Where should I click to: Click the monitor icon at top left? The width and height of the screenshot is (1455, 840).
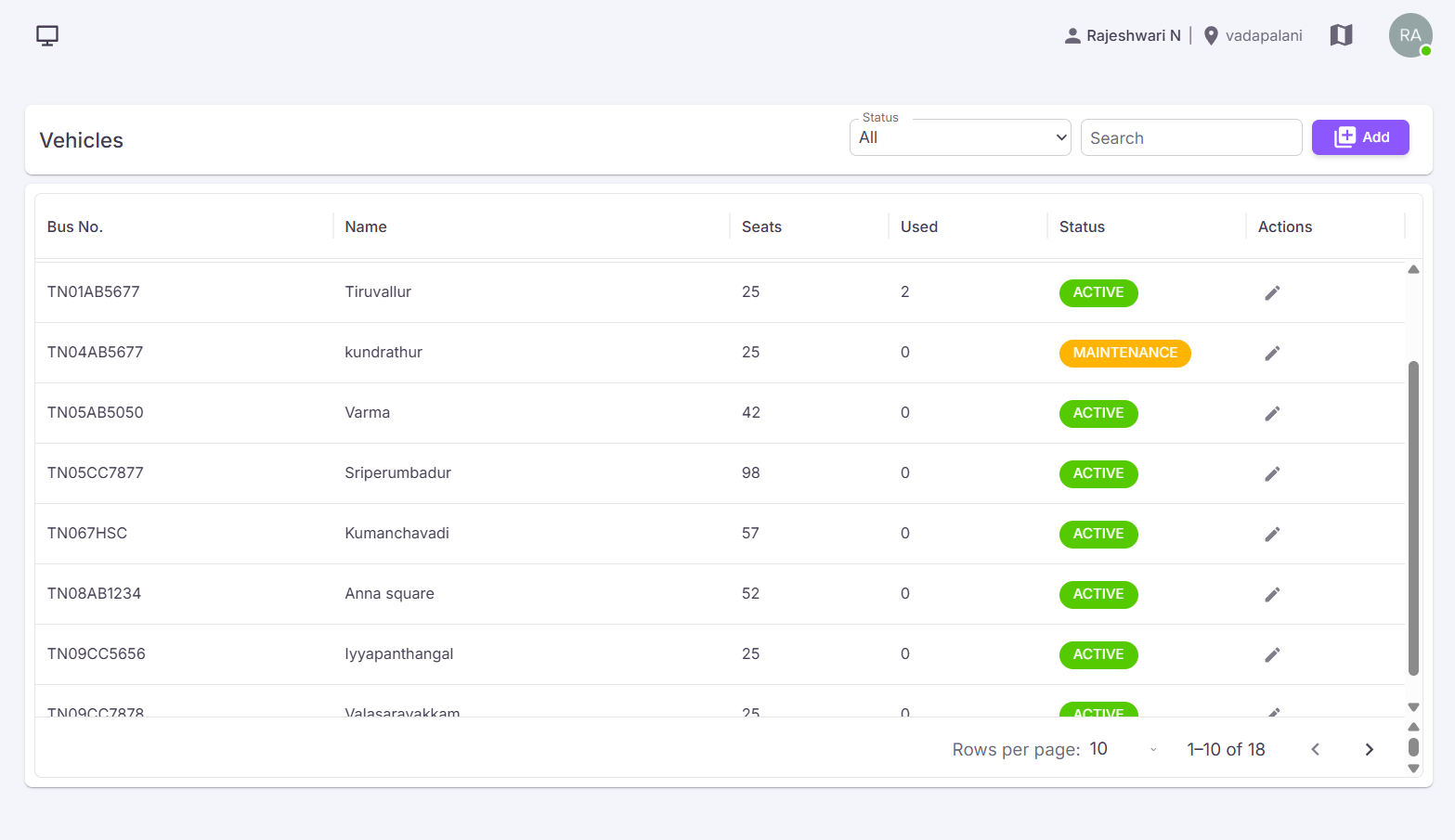click(47, 35)
